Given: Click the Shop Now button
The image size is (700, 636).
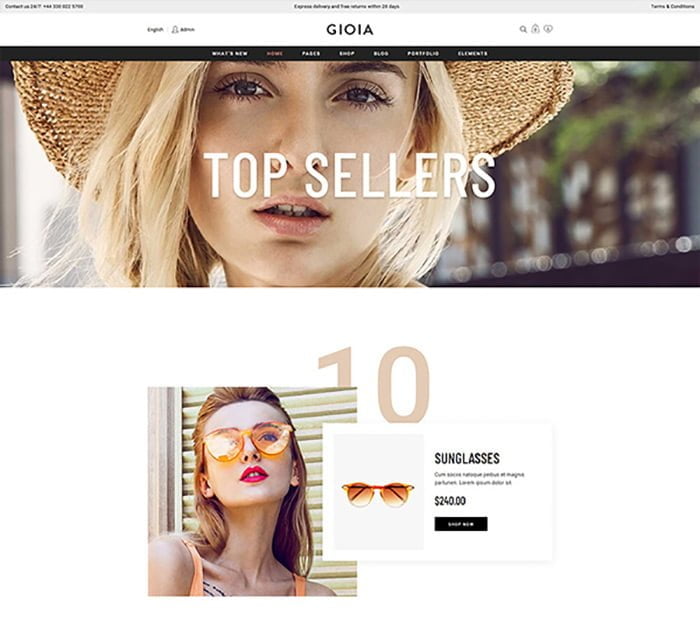Looking at the screenshot, I should (461, 524).
